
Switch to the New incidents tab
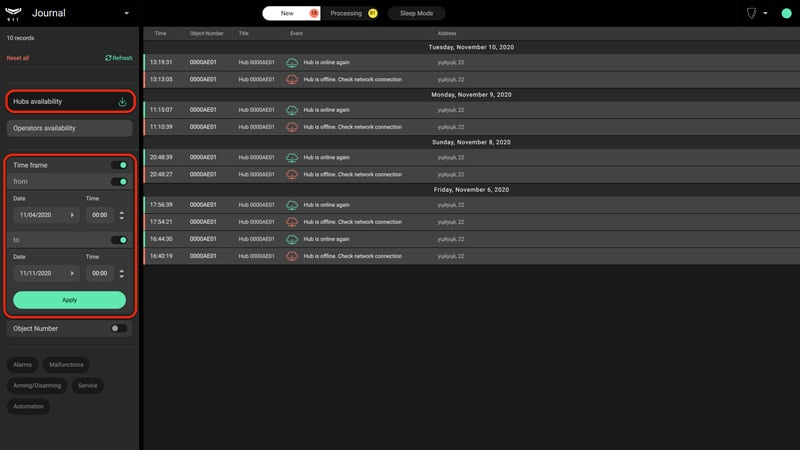(291, 13)
